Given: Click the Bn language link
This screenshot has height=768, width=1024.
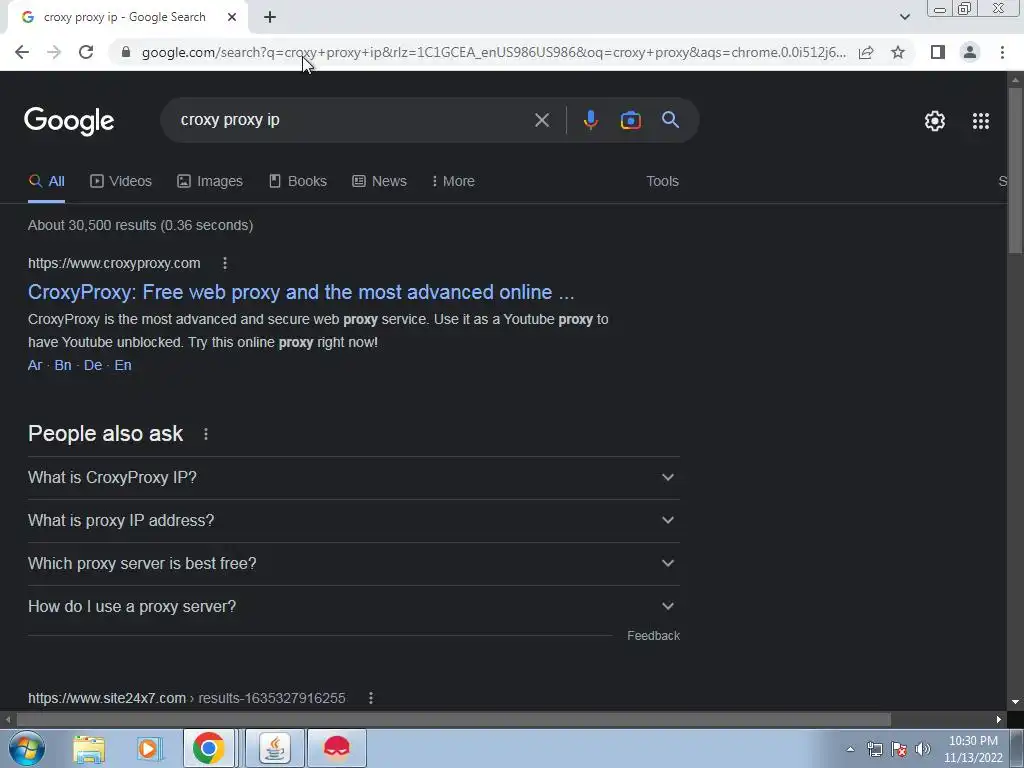Looking at the screenshot, I should (x=63, y=365).
